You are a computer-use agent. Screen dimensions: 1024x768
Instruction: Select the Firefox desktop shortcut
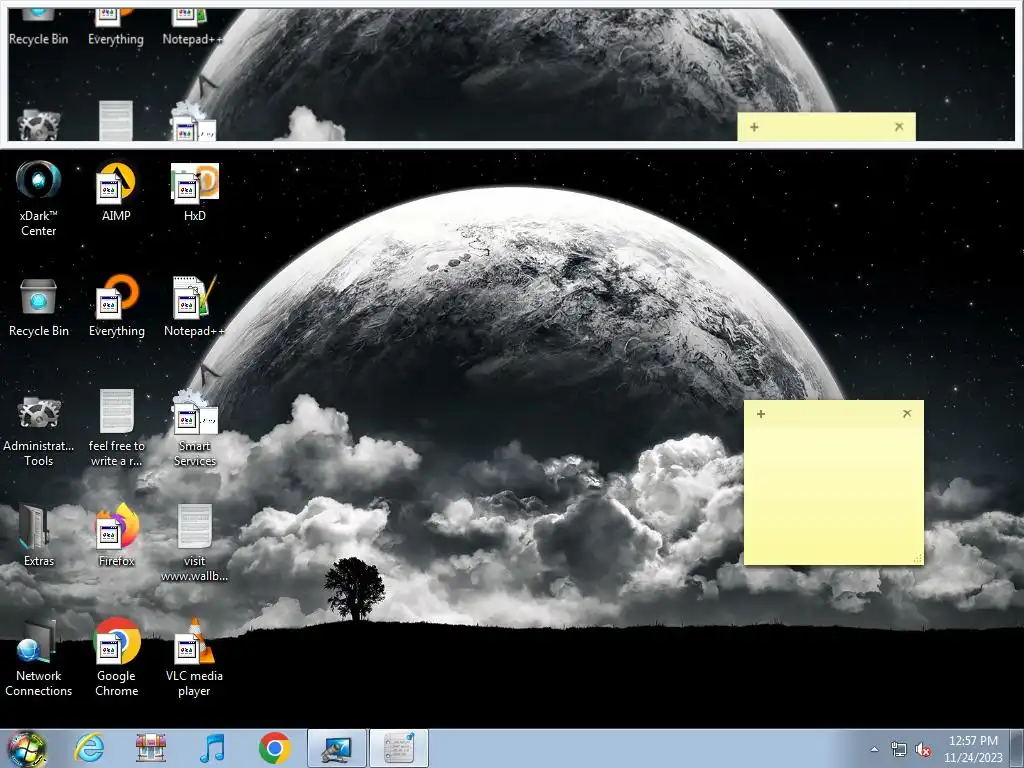coord(116,536)
